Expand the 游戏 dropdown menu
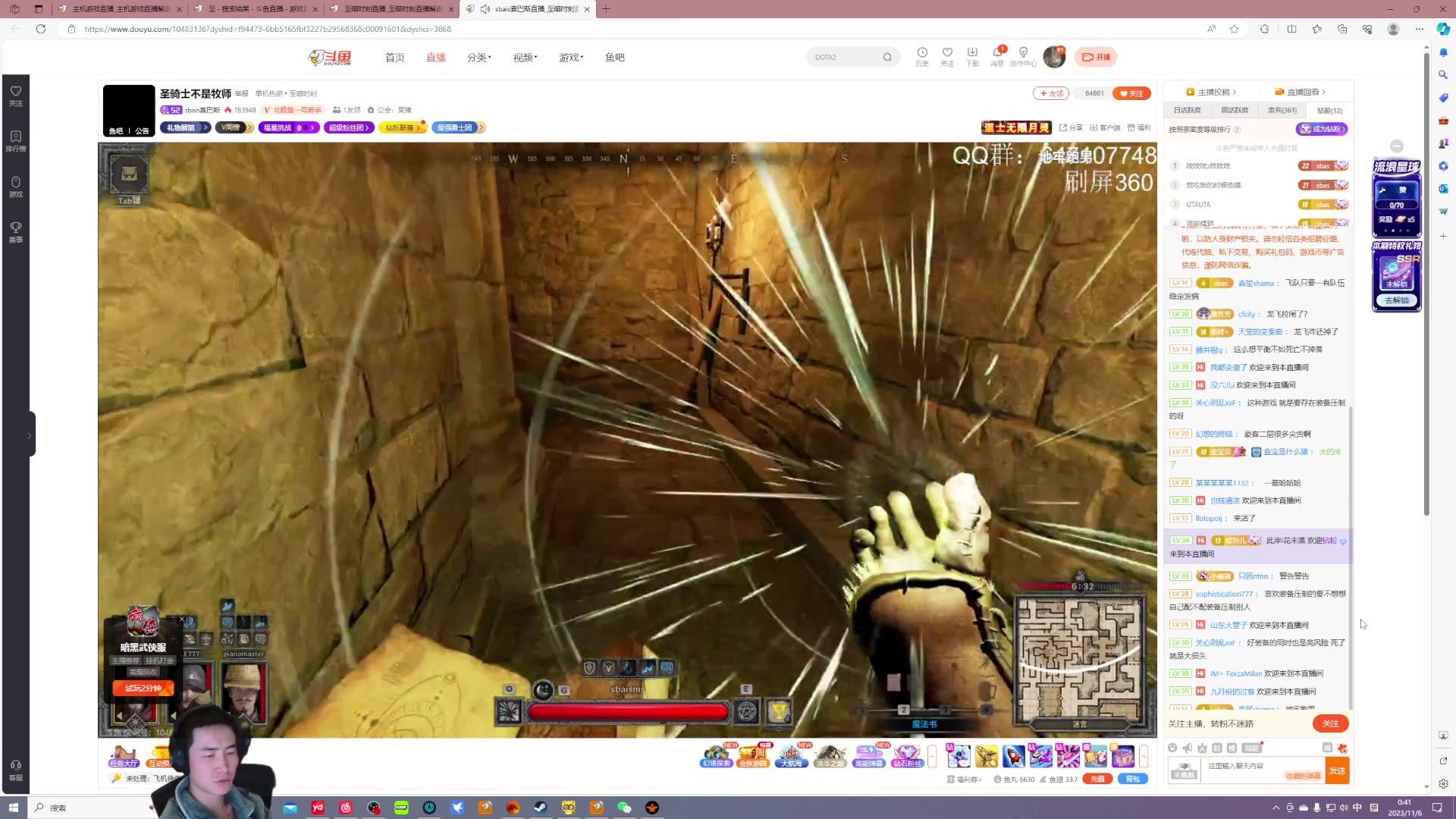The image size is (1456, 819). tap(571, 58)
